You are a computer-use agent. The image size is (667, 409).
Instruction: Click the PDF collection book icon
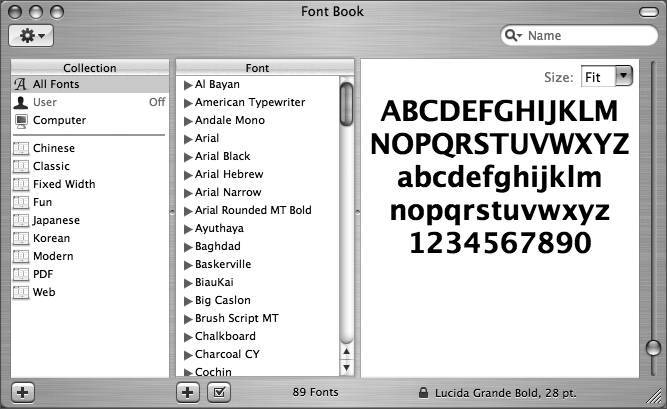(21, 274)
